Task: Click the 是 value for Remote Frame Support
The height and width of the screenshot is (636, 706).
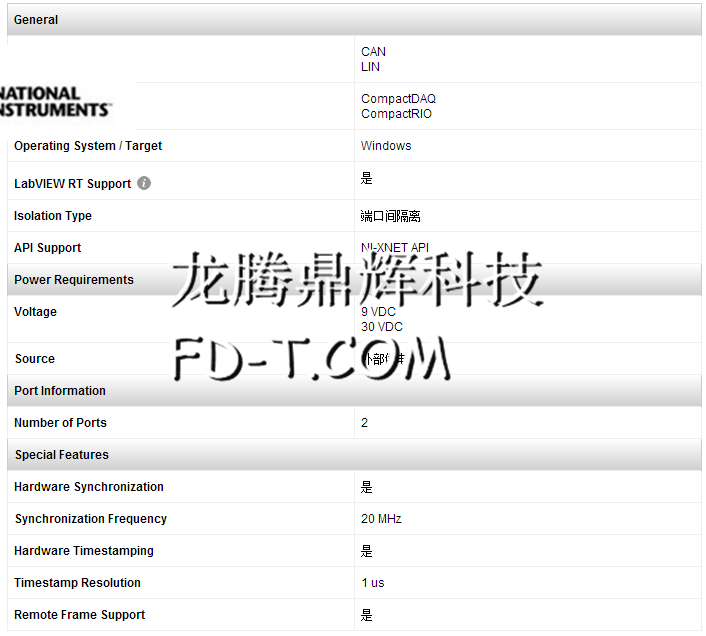Action: [367, 615]
